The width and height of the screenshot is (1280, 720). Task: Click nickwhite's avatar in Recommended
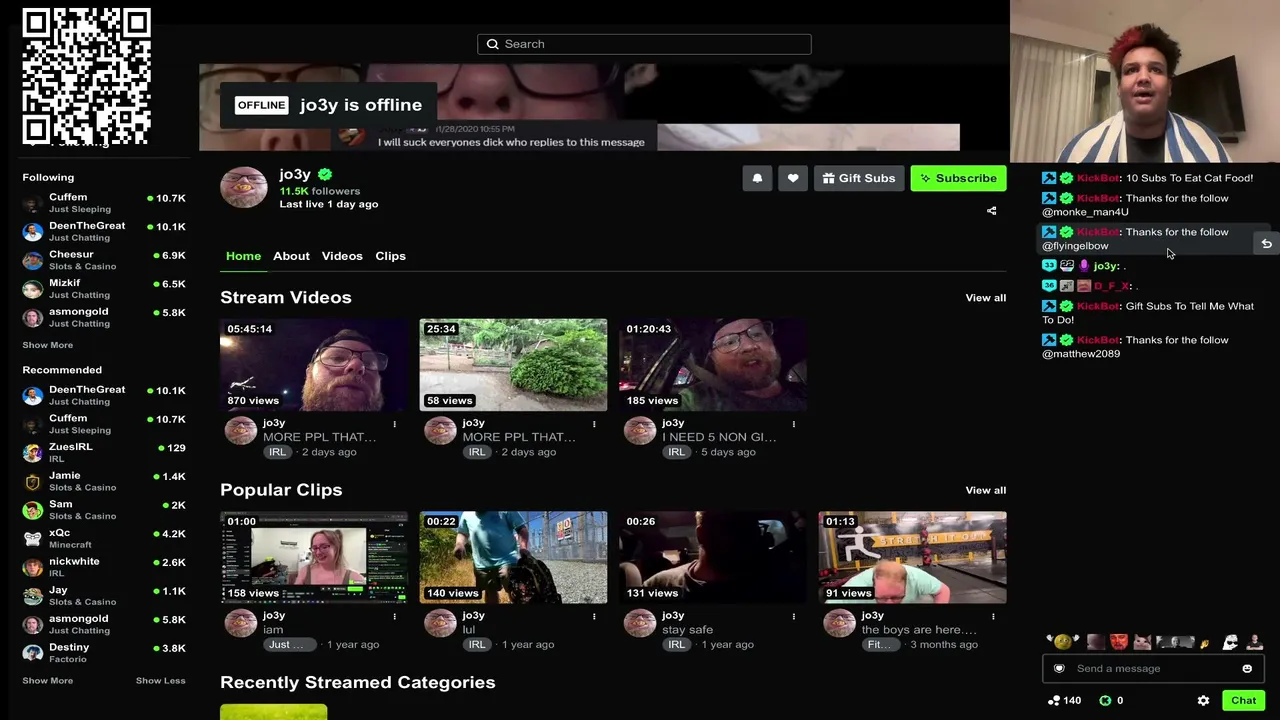pyautogui.click(x=33, y=568)
